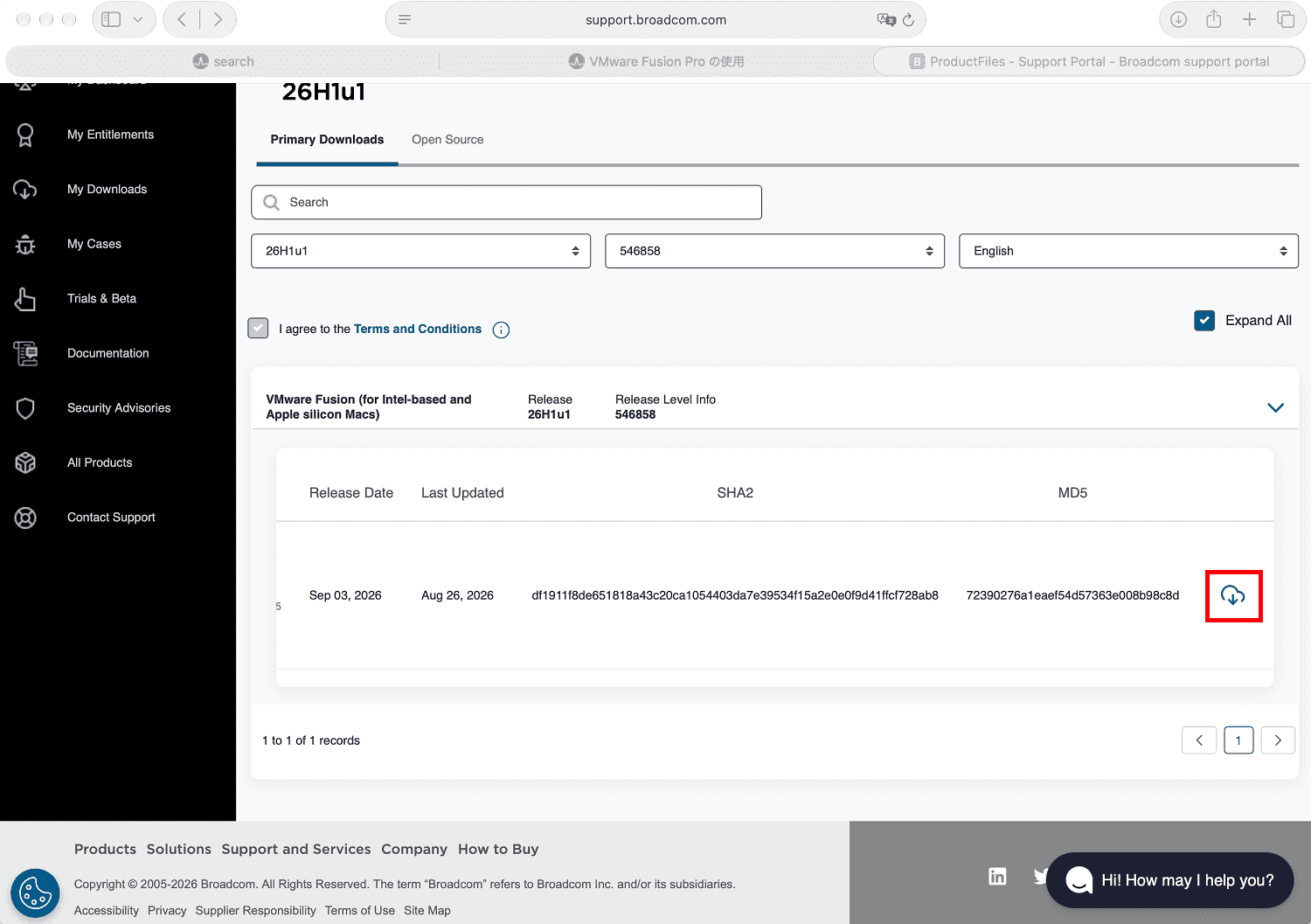Click Security Advisories shield icon
1311x924 pixels.
point(25,408)
